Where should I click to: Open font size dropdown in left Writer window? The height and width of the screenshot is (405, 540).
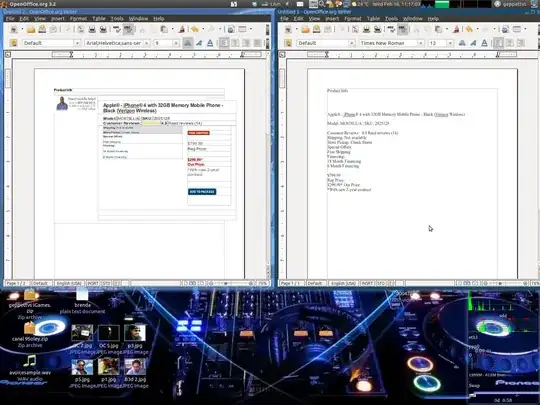(176, 43)
